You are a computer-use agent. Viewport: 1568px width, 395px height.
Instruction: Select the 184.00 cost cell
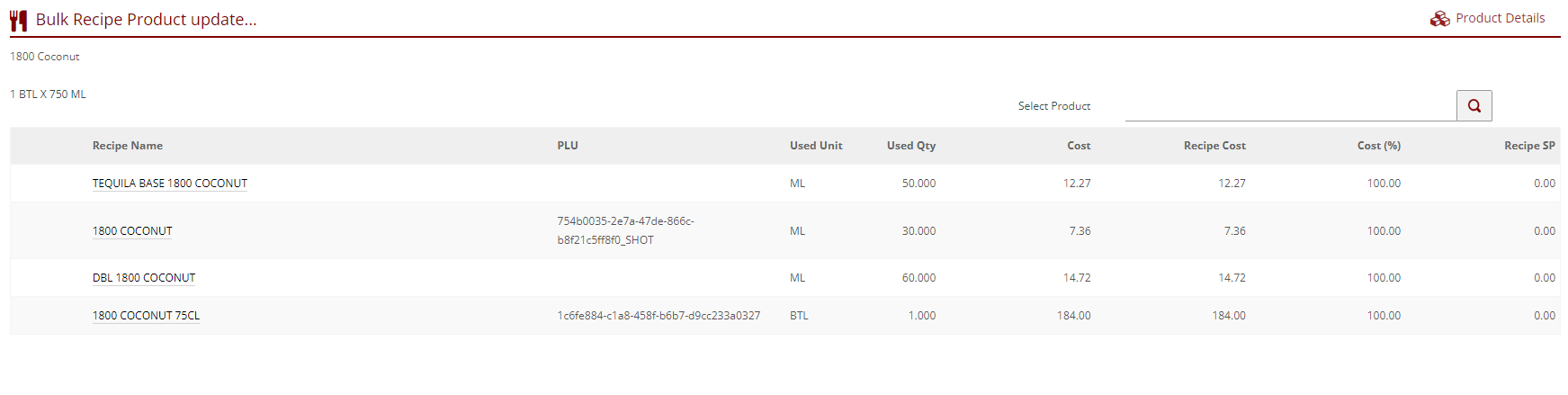pyautogui.click(x=1073, y=316)
